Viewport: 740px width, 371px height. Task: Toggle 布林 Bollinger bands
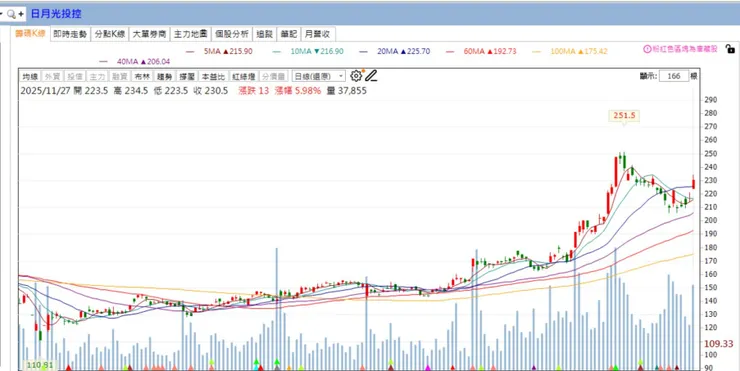pyautogui.click(x=142, y=76)
